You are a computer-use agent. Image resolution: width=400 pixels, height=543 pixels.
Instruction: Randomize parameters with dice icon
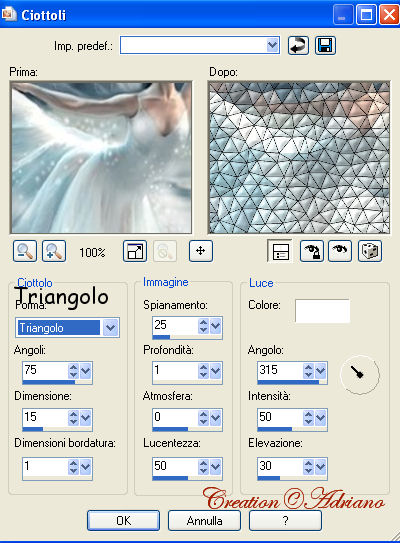click(370, 251)
